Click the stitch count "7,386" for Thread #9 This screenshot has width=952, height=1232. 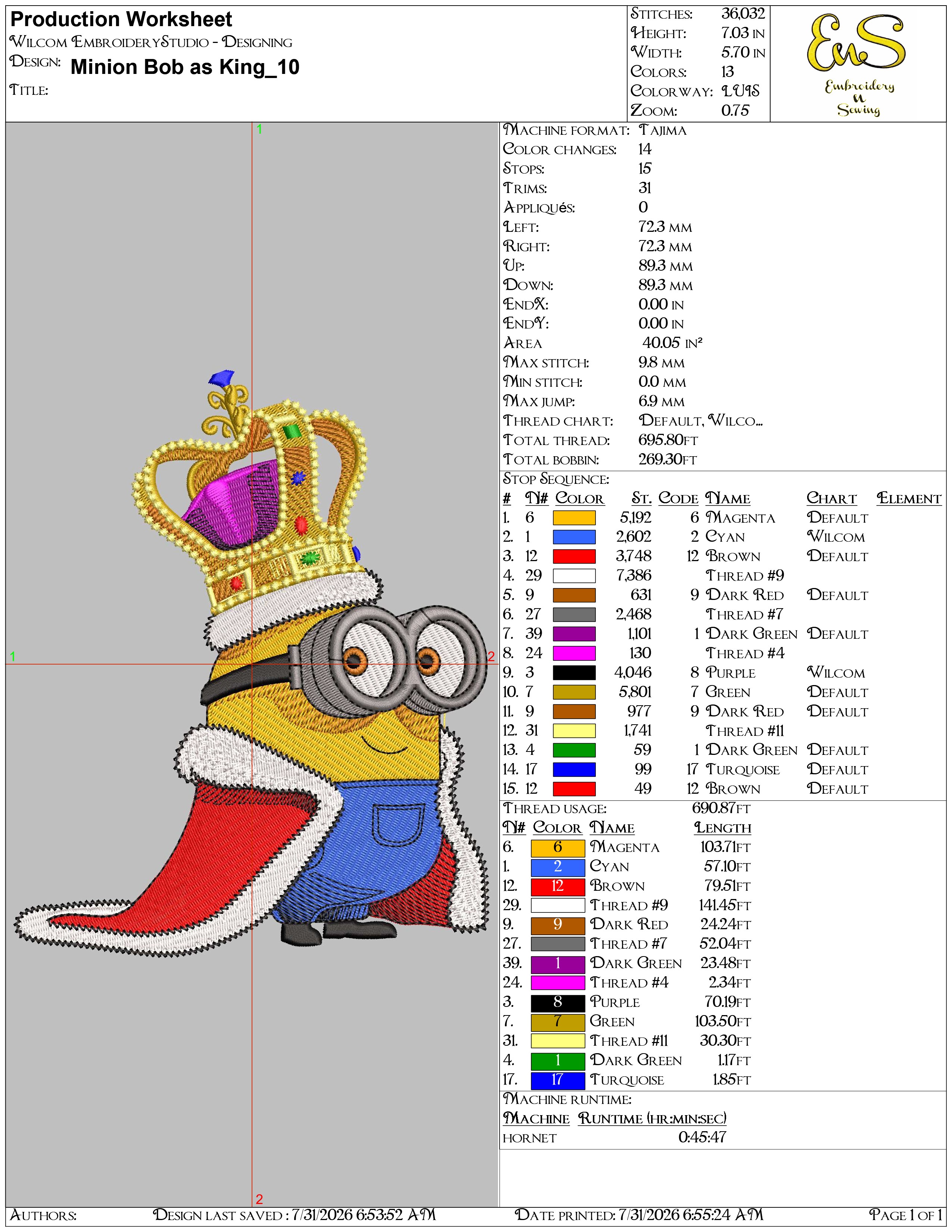(x=634, y=576)
